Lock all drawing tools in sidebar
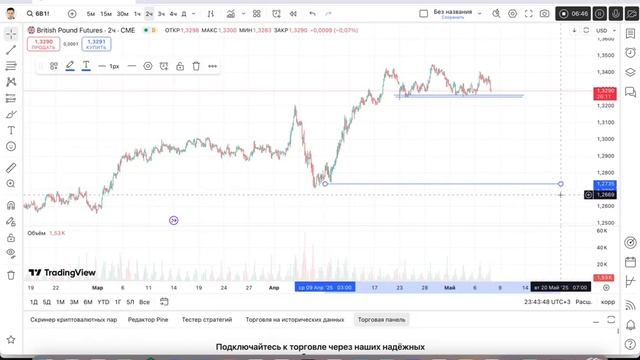640x360 pixels. 11,238
